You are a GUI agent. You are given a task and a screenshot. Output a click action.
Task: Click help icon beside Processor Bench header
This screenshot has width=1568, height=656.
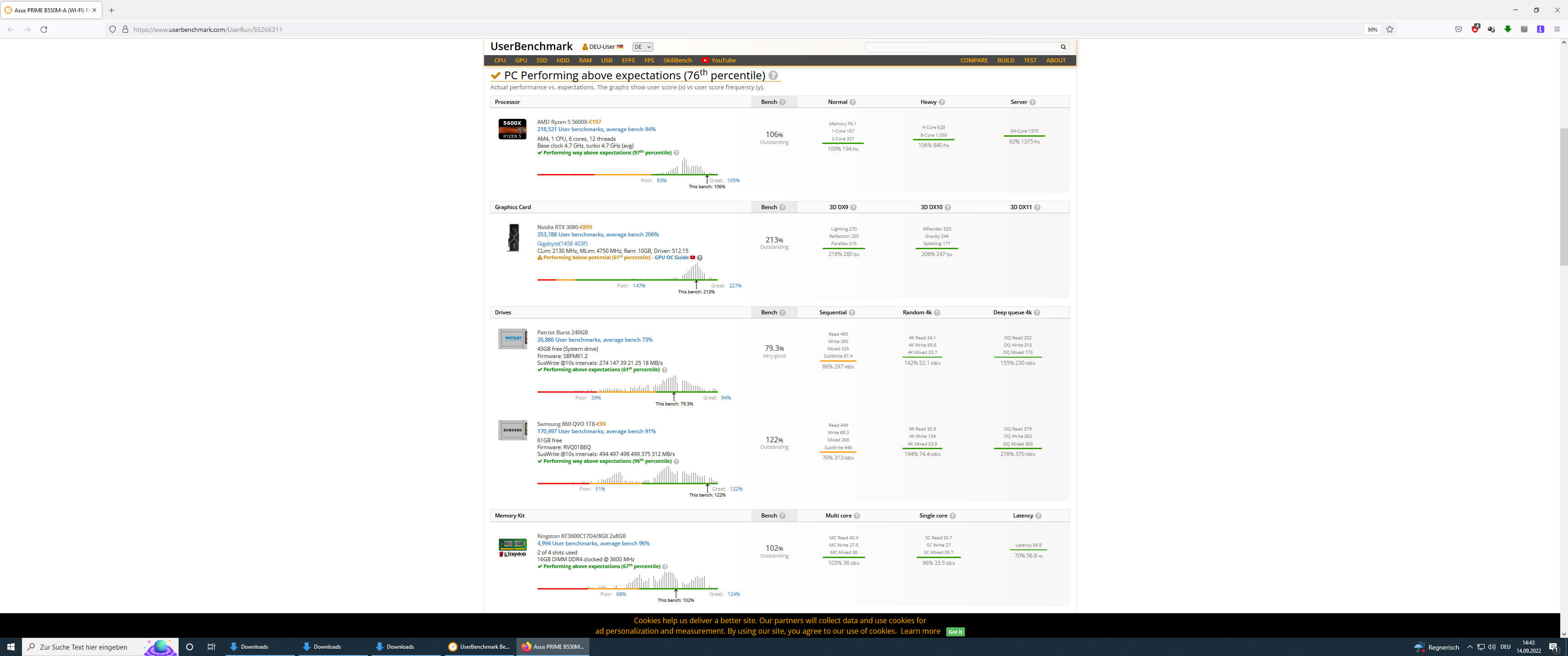pos(782,102)
